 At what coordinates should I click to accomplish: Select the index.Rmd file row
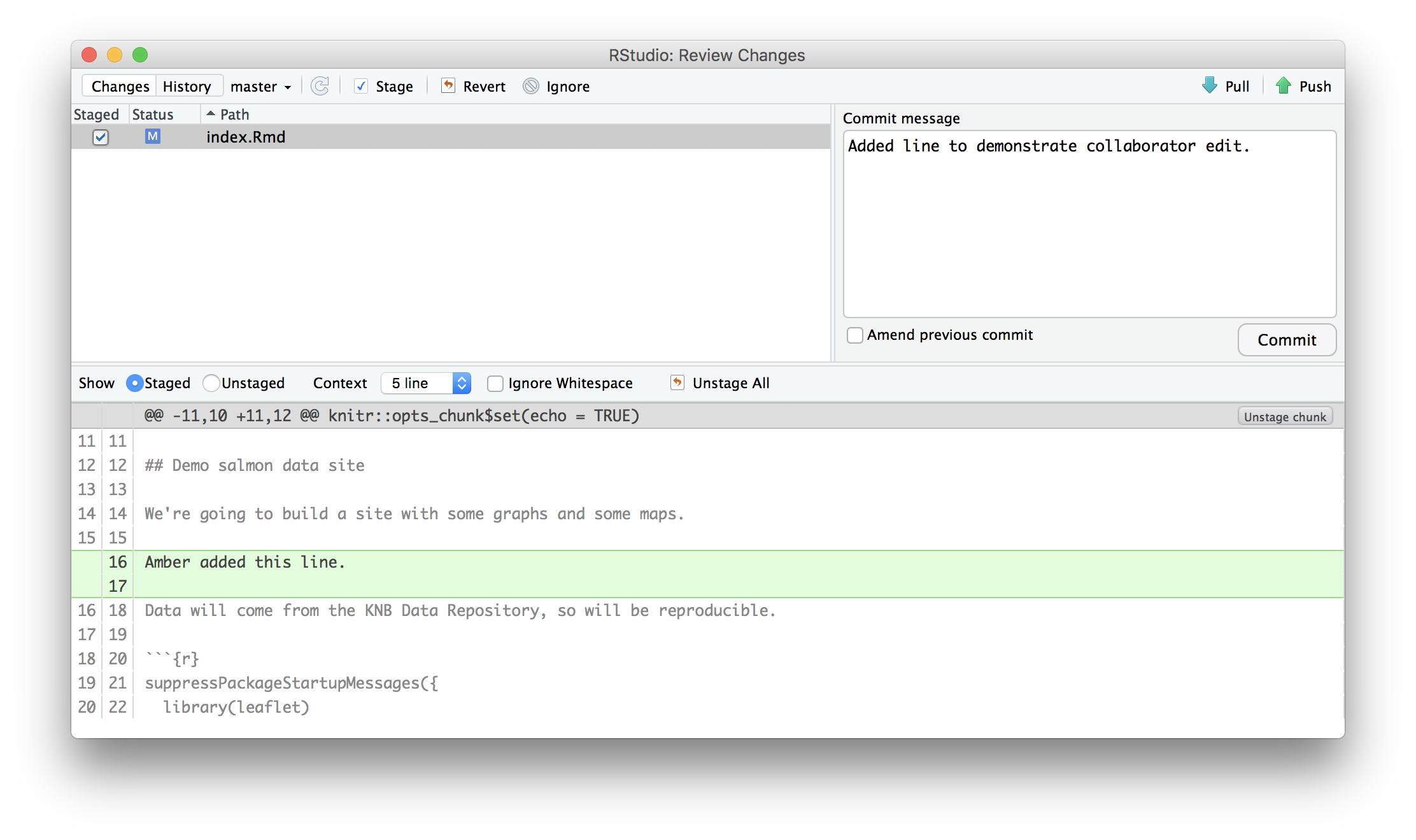tap(451, 137)
